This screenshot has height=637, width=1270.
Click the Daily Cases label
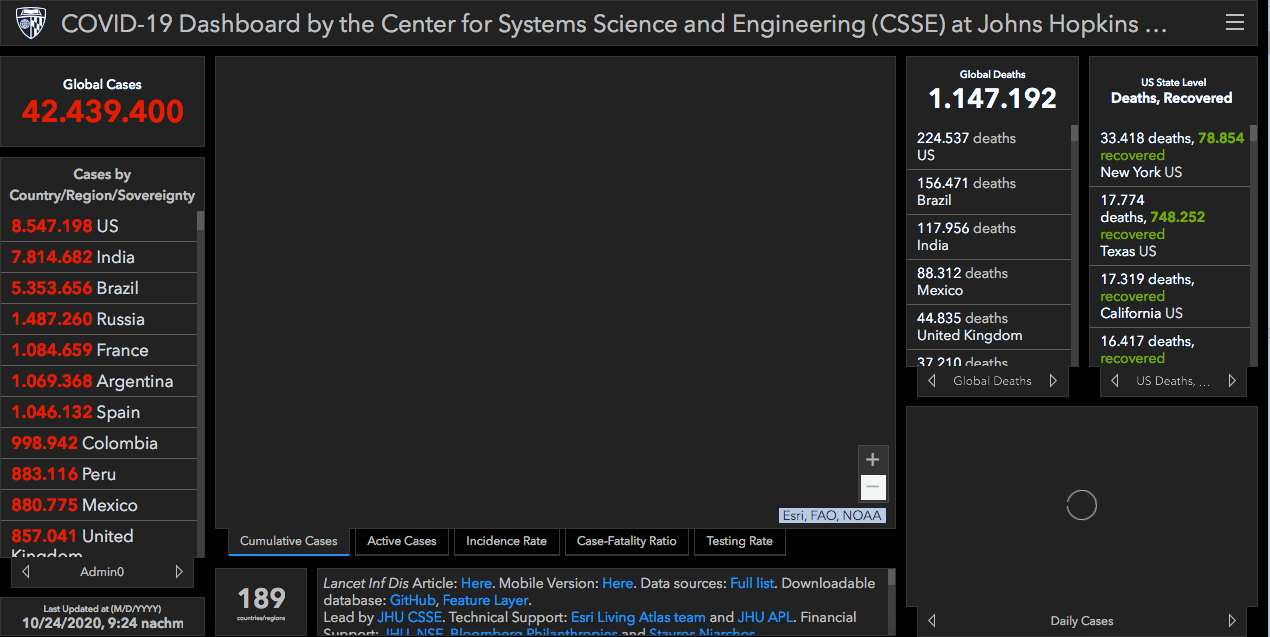(x=1082, y=621)
